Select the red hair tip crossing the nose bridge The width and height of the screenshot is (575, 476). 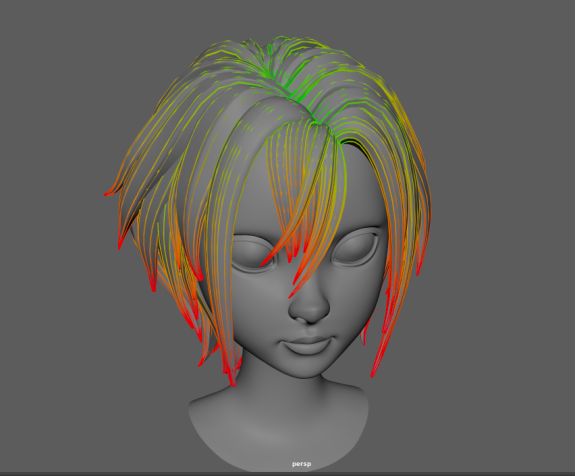(x=298, y=282)
